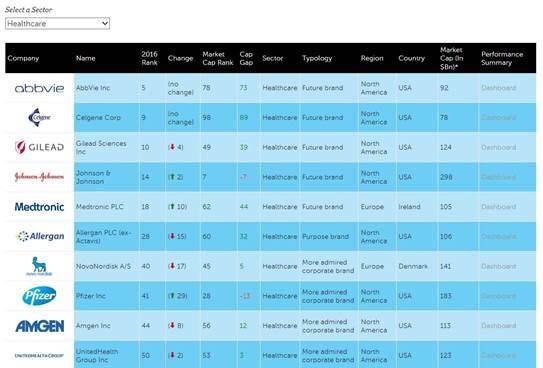Sort by the Country column header
This screenshot has height=368, width=543.
click(411, 58)
